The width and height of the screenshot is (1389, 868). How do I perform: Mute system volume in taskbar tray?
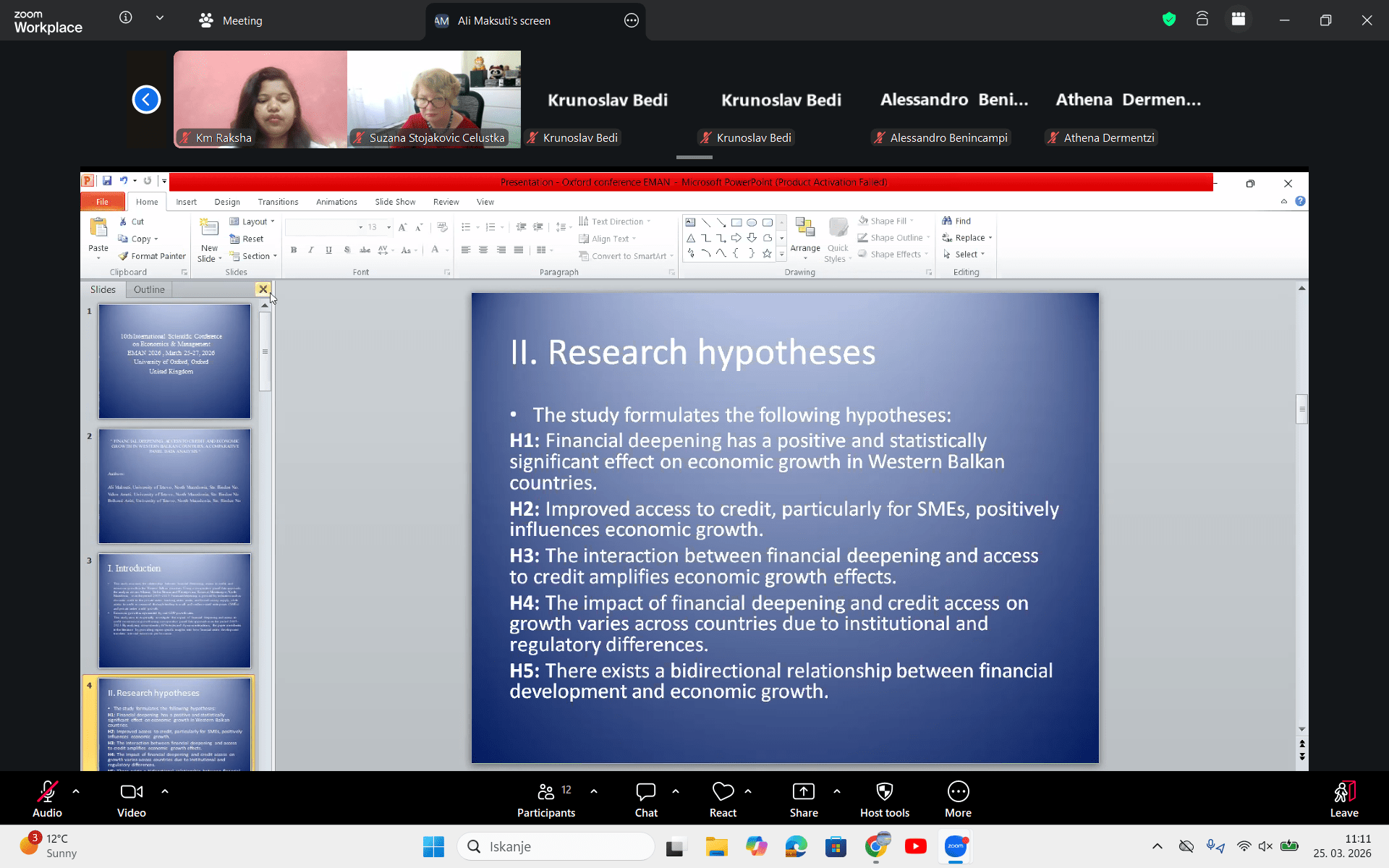pyautogui.click(x=1265, y=846)
